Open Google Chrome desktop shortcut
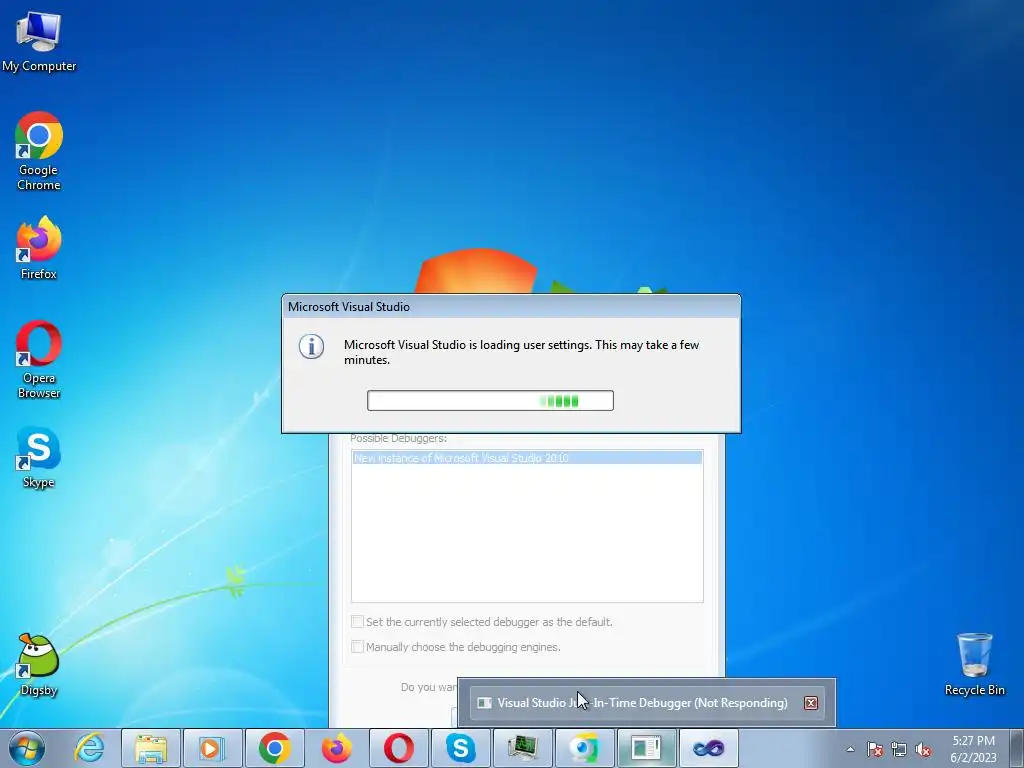The image size is (1024, 768). 39,152
